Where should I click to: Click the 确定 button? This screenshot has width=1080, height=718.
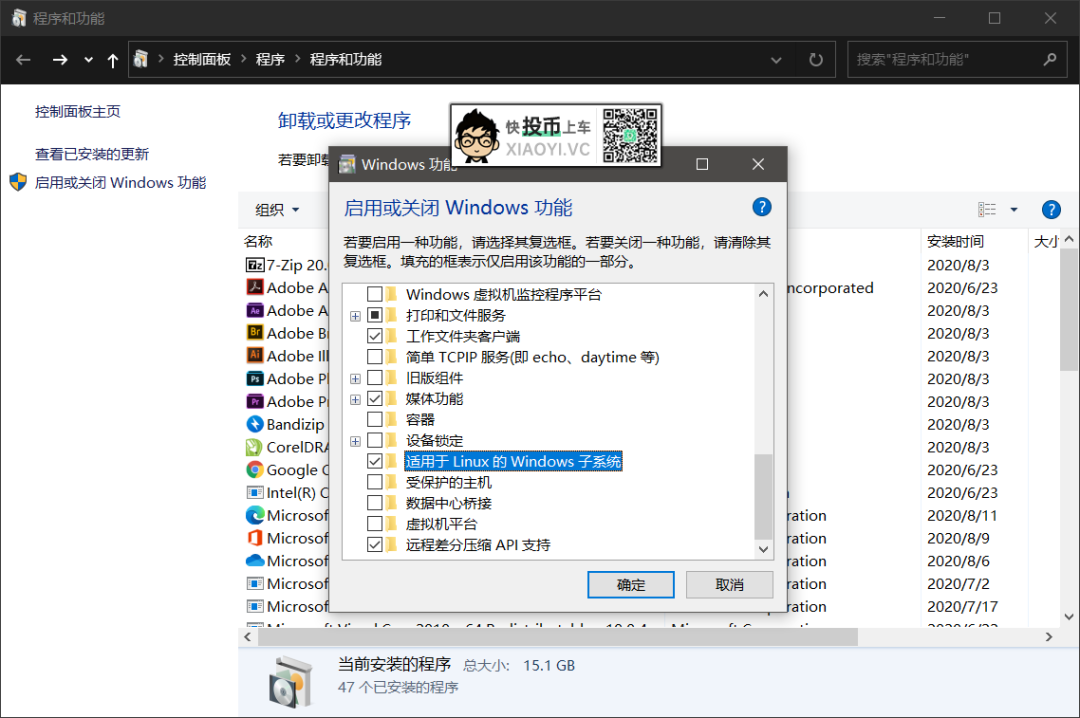pos(630,585)
